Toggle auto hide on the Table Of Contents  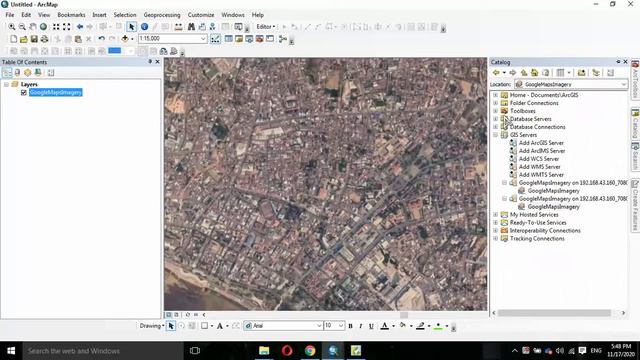(x=150, y=62)
